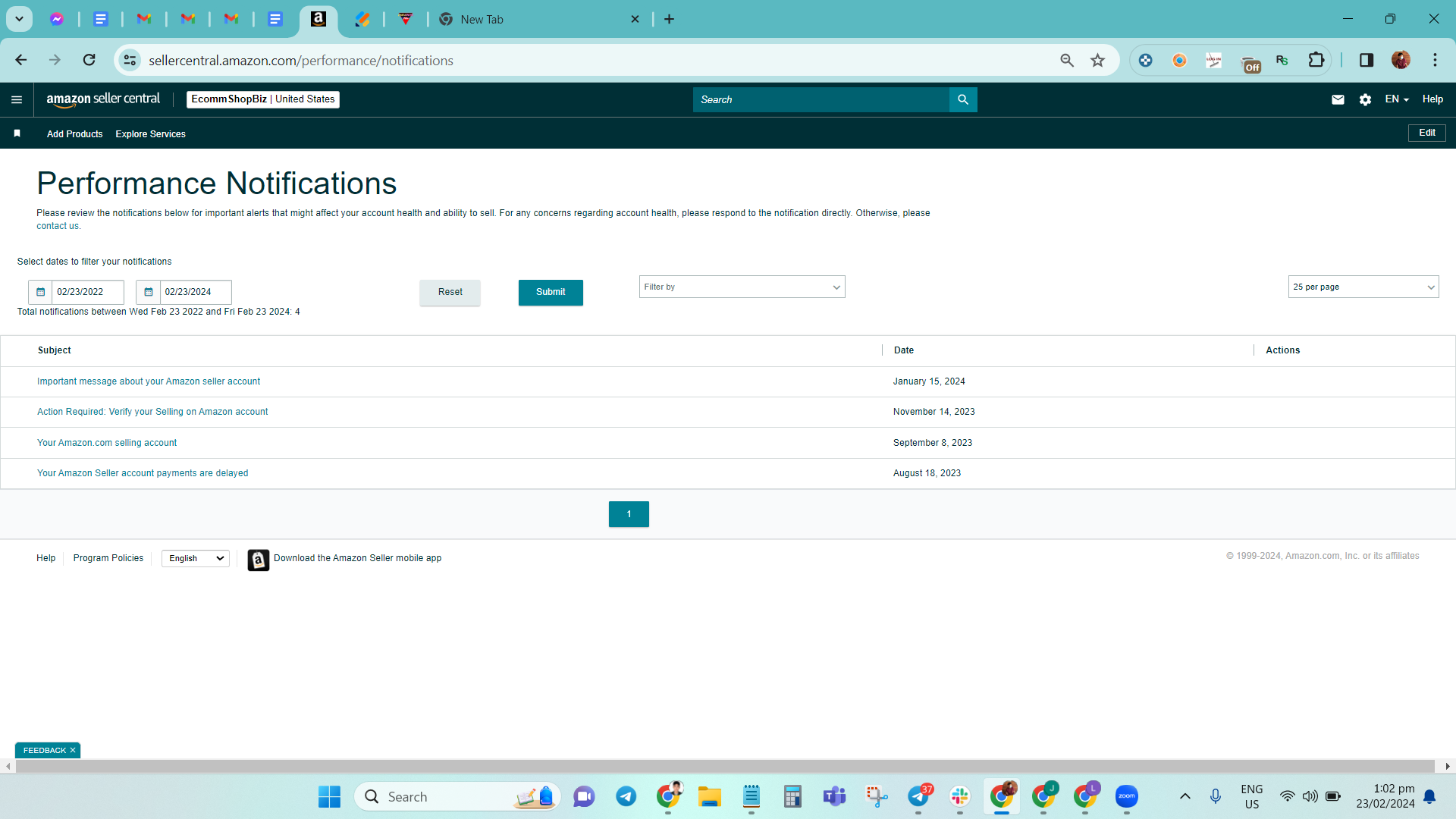This screenshot has height=819, width=1456.
Task: Expand the 25 per page dropdown
Action: tap(1363, 287)
